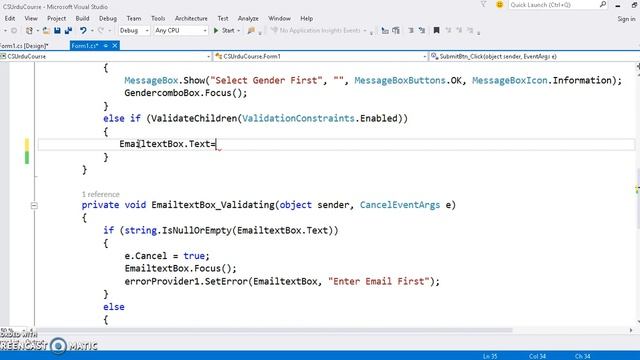Click the Display Object Member List icon
This screenshot has width=640, height=360.
click(x=384, y=31)
